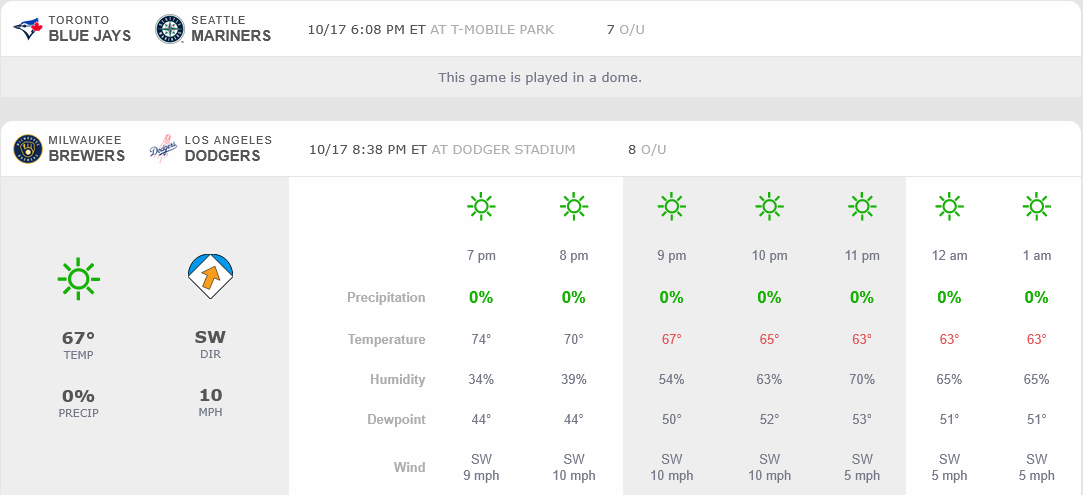Click the sunny icon above 11 pm

(862, 207)
